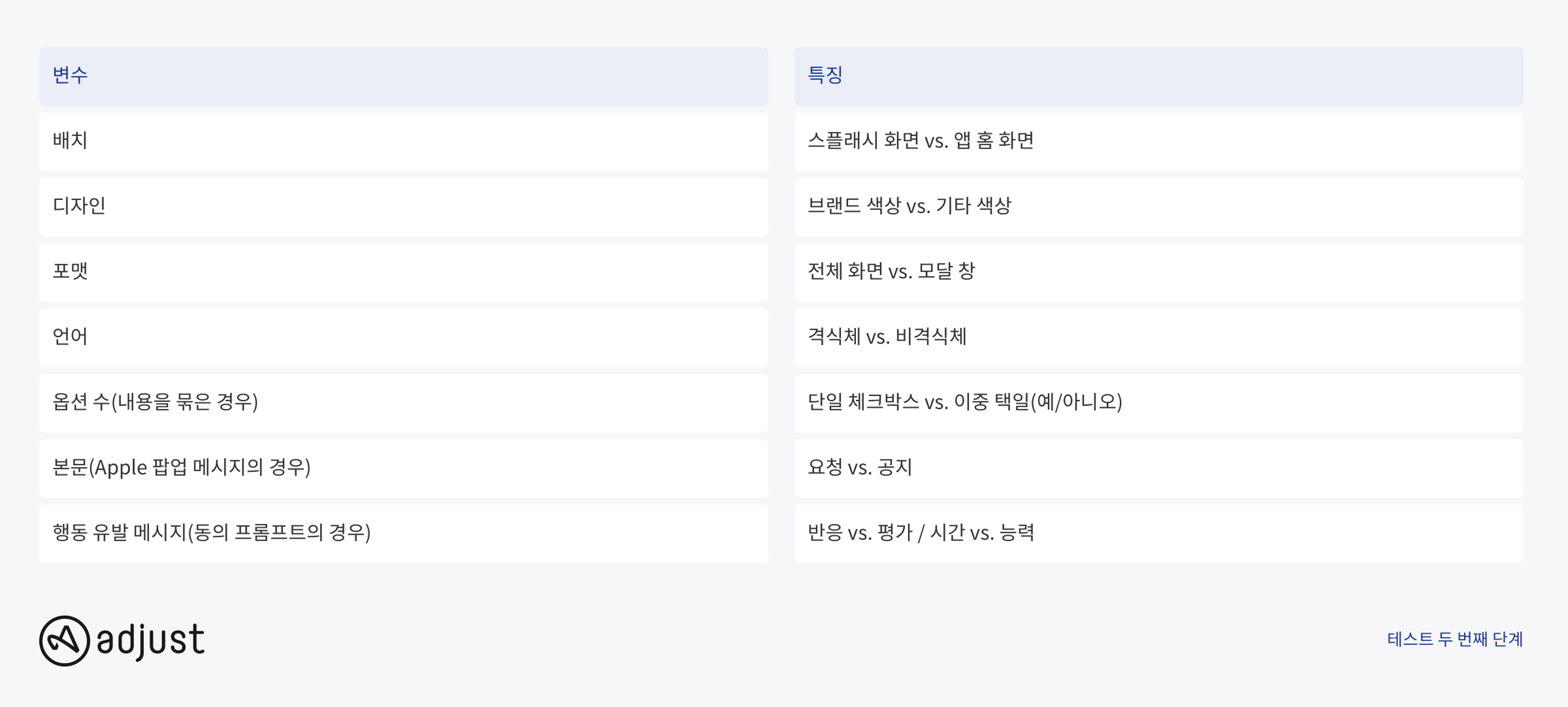This screenshot has height=707, width=1568.
Task: Select the 특징 column header
Action: [1159, 76]
